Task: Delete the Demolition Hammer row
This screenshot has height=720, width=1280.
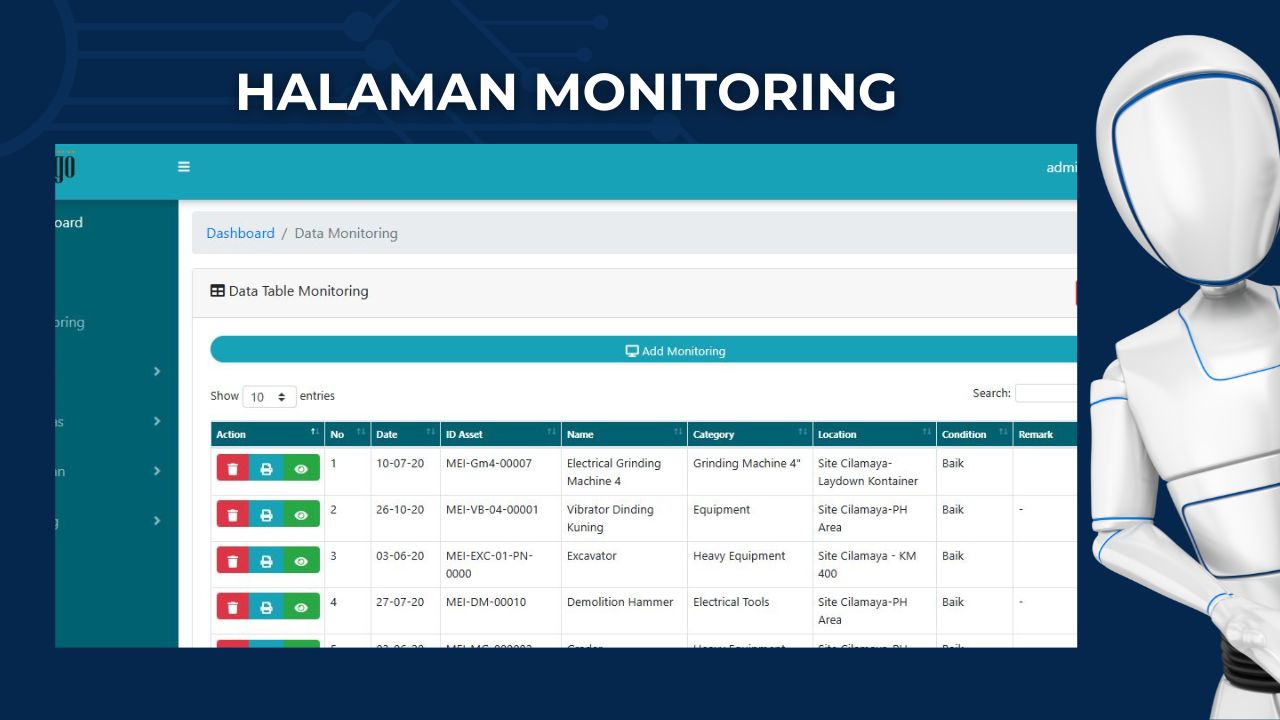Action: tap(233, 607)
